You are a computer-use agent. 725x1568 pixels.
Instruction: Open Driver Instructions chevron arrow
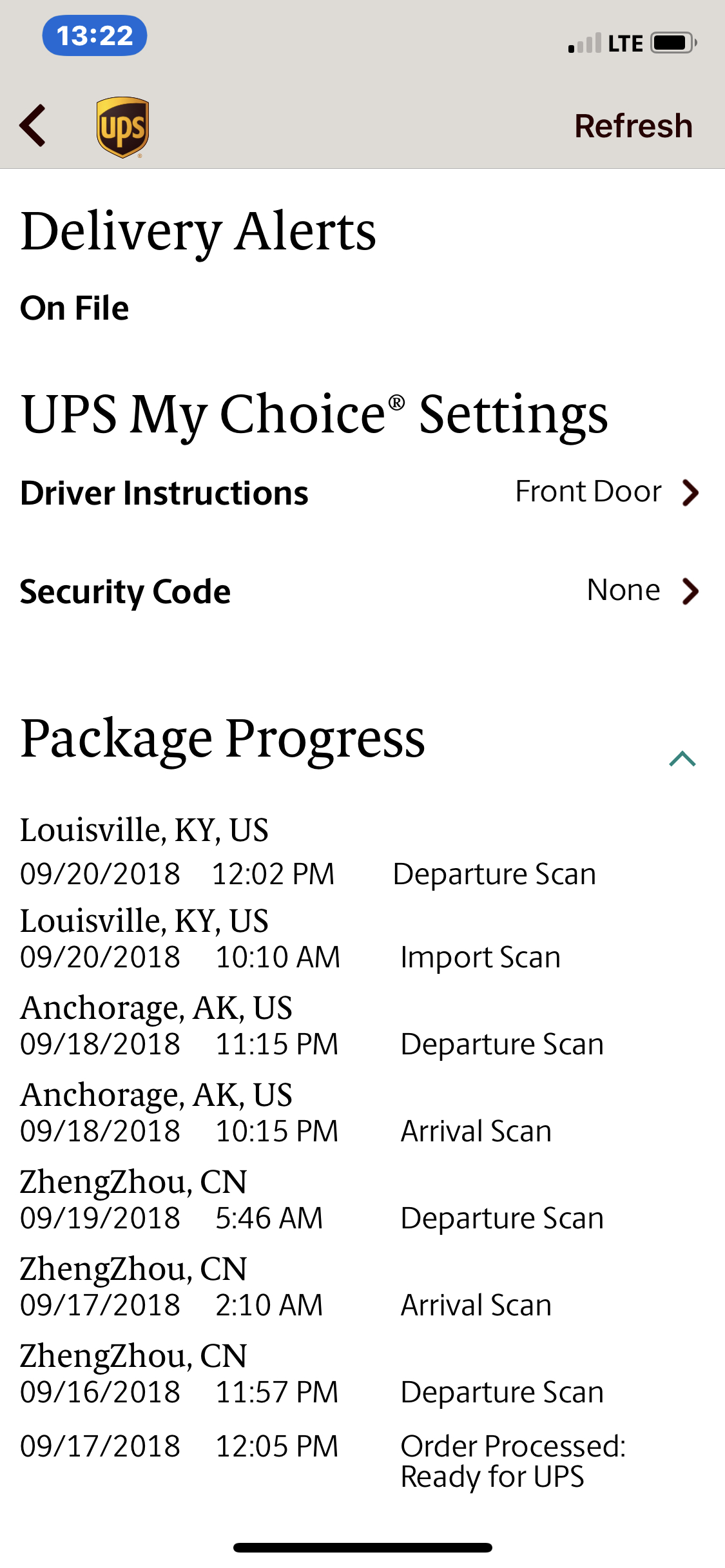690,493
